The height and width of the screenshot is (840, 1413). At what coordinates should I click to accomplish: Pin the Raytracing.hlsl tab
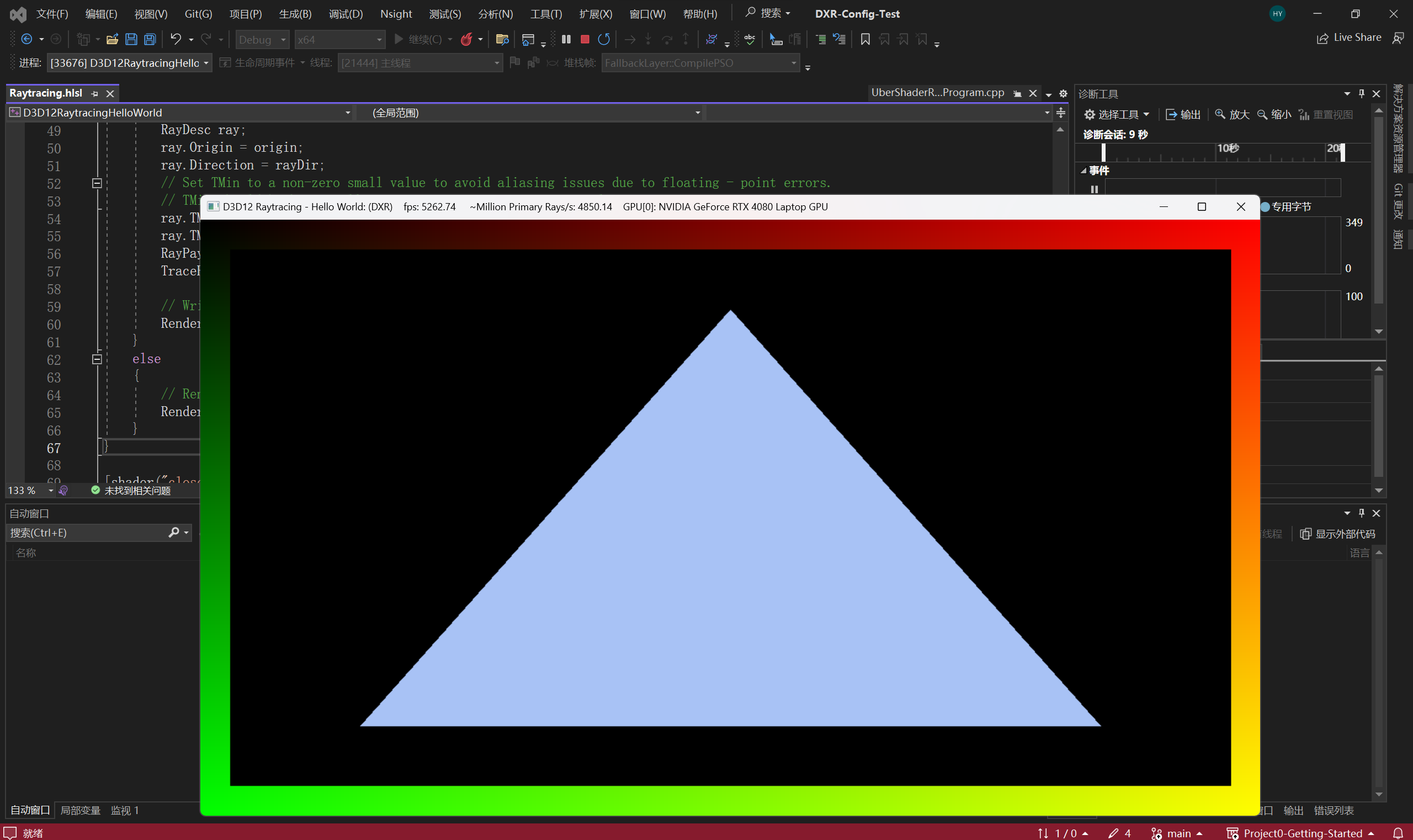(94, 94)
